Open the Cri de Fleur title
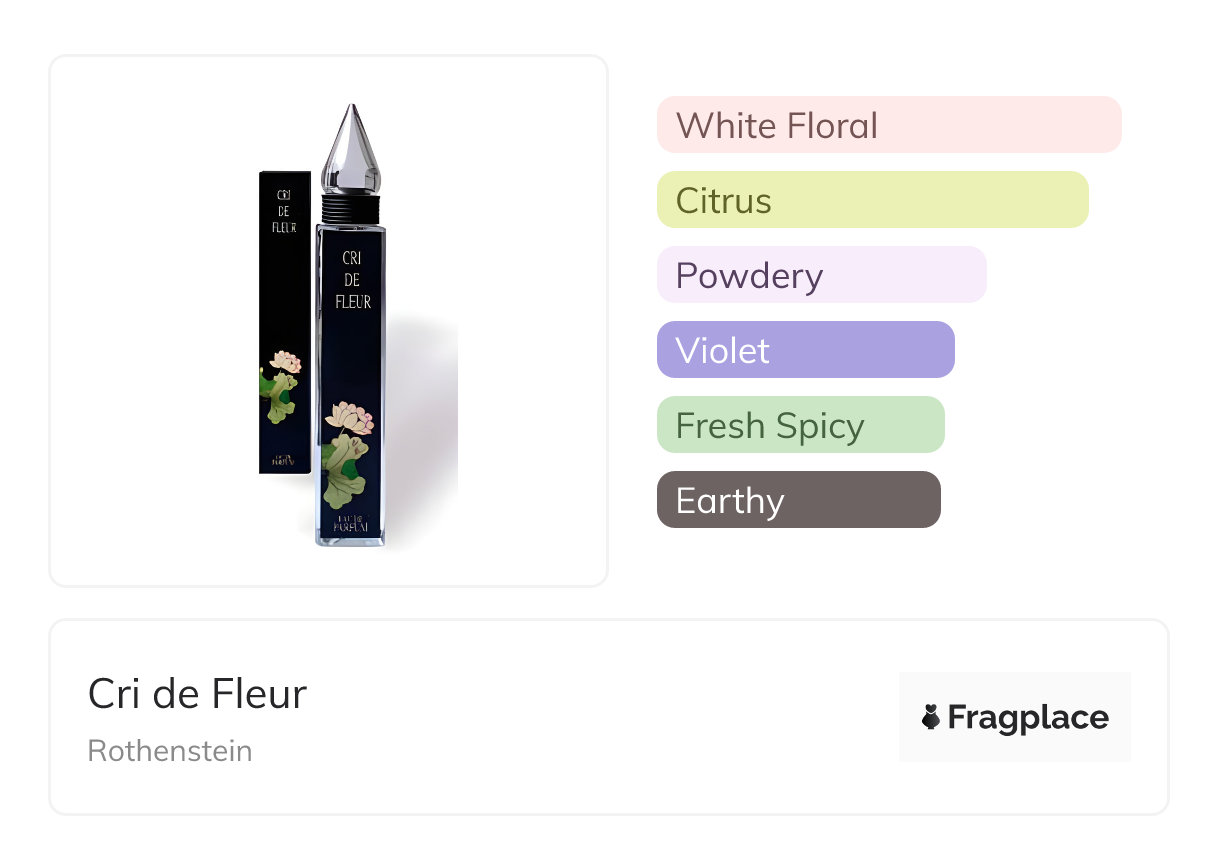1218x864 pixels. point(197,693)
